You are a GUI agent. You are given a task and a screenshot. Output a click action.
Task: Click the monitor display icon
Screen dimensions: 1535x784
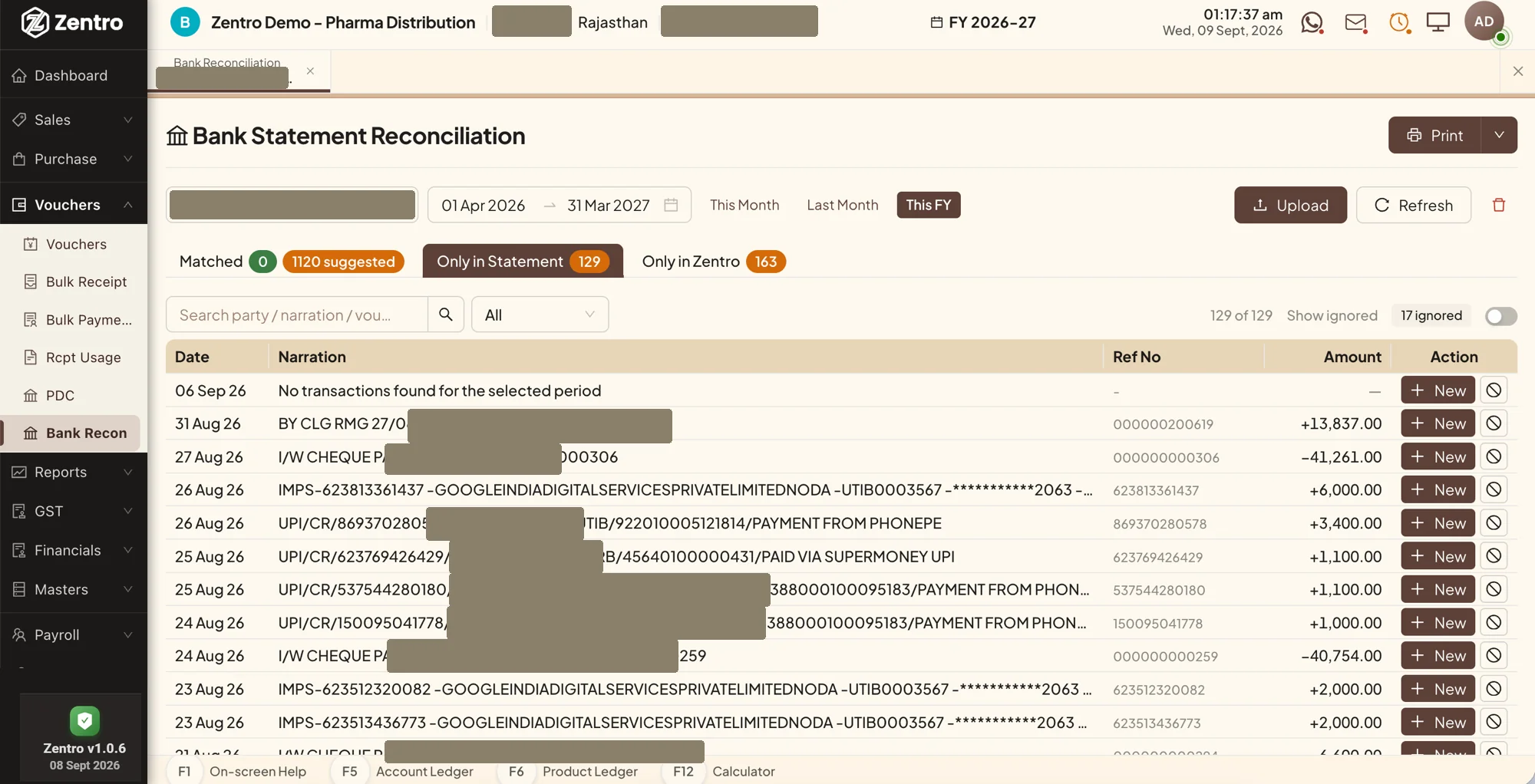(x=1438, y=22)
